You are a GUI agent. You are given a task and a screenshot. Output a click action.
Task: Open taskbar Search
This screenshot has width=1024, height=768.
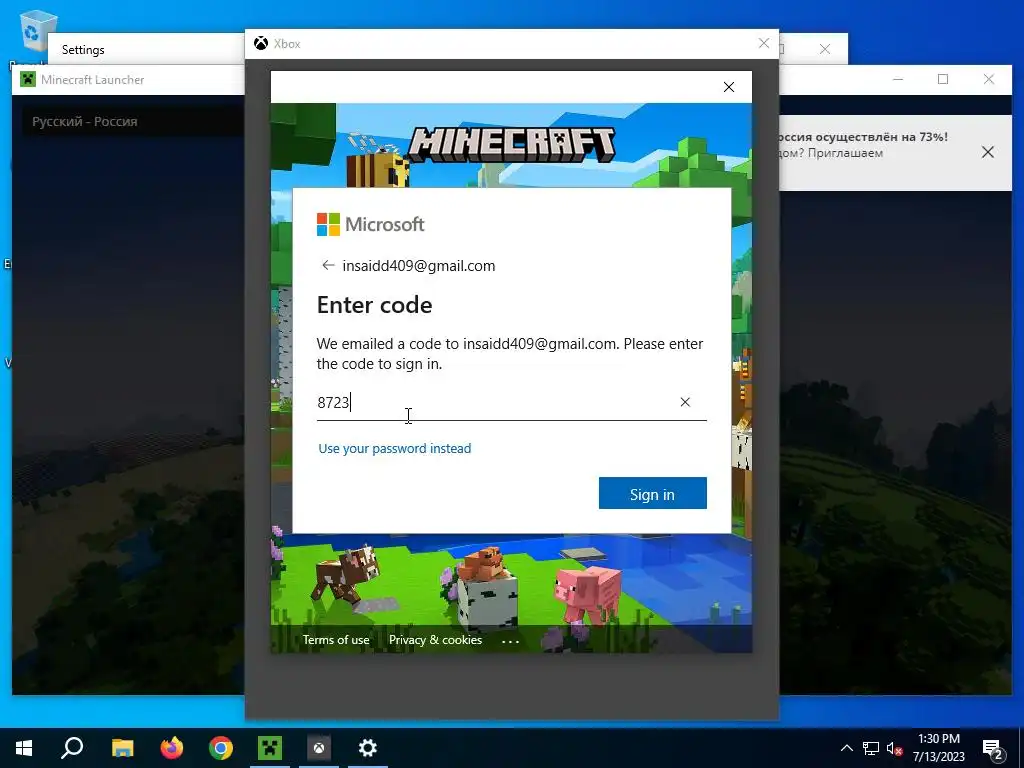click(x=72, y=748)
